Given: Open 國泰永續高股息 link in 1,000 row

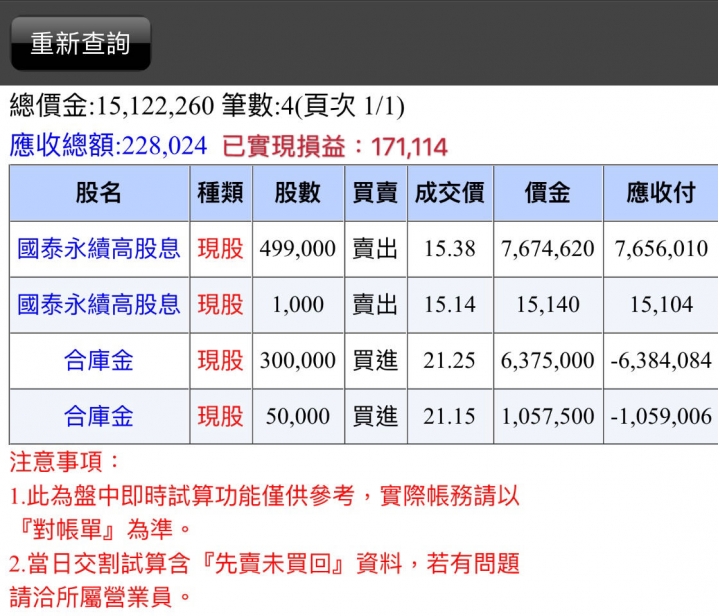Looking at the screenshot, I should [99, 305].
